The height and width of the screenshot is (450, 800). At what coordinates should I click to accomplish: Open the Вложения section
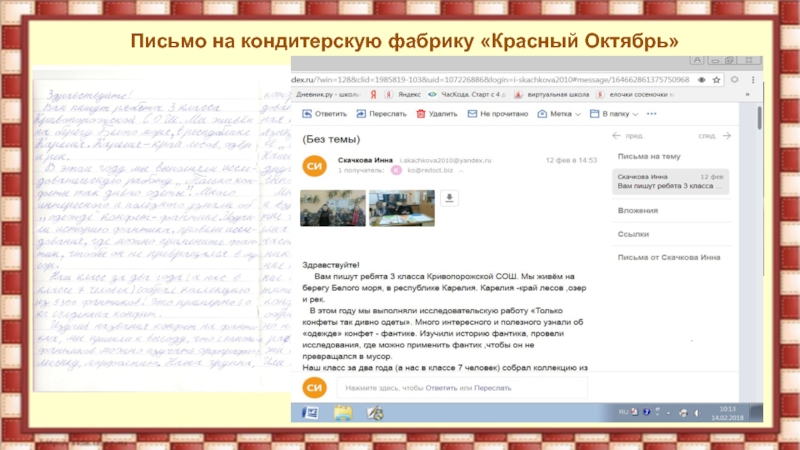pyautogui.click(x=638, y=210)
